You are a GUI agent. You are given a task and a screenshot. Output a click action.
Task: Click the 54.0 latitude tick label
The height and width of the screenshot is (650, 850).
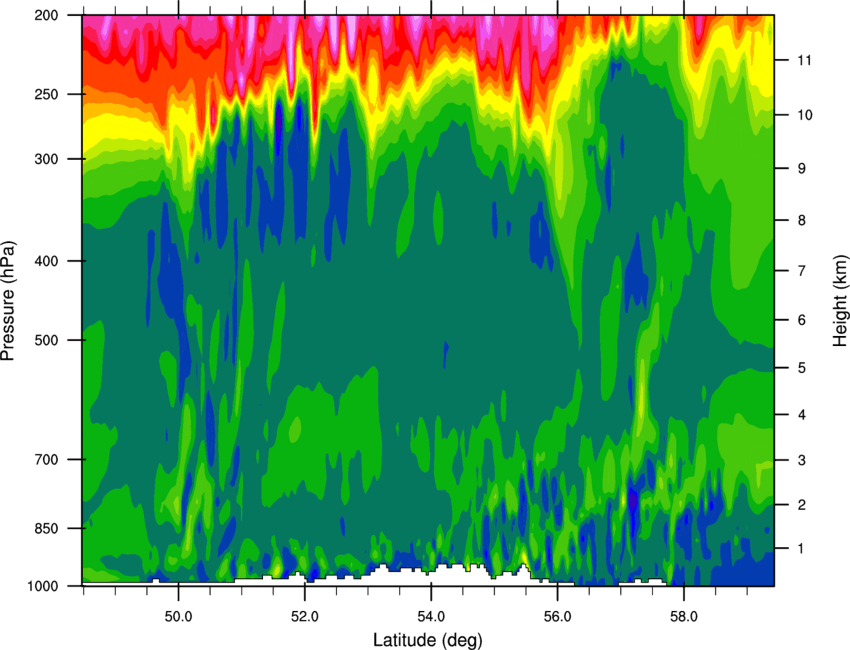click(x=432, y=616)
